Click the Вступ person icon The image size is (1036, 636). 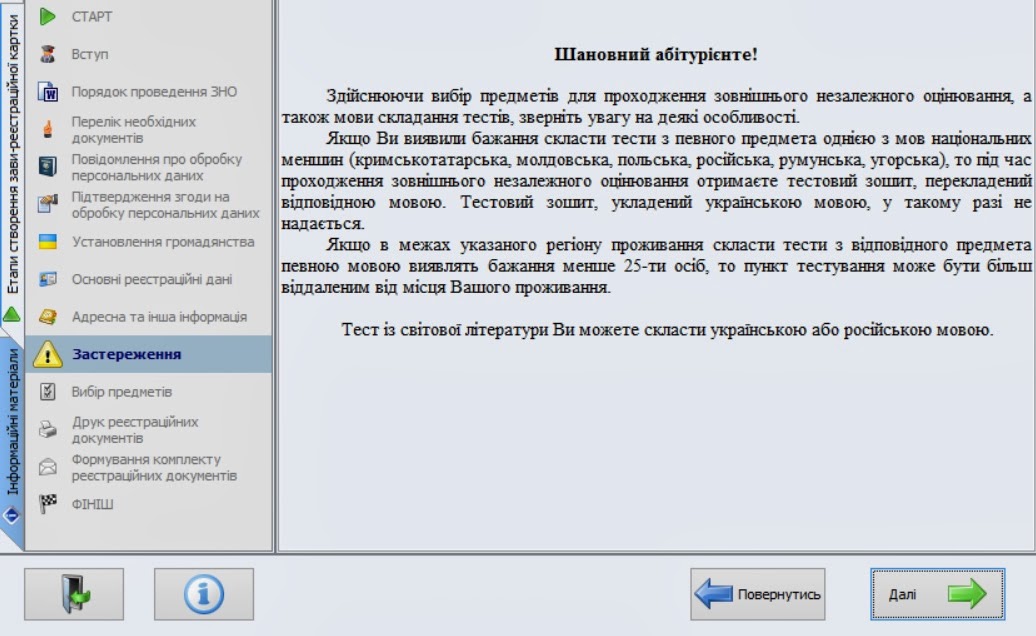tap(48, 54)
